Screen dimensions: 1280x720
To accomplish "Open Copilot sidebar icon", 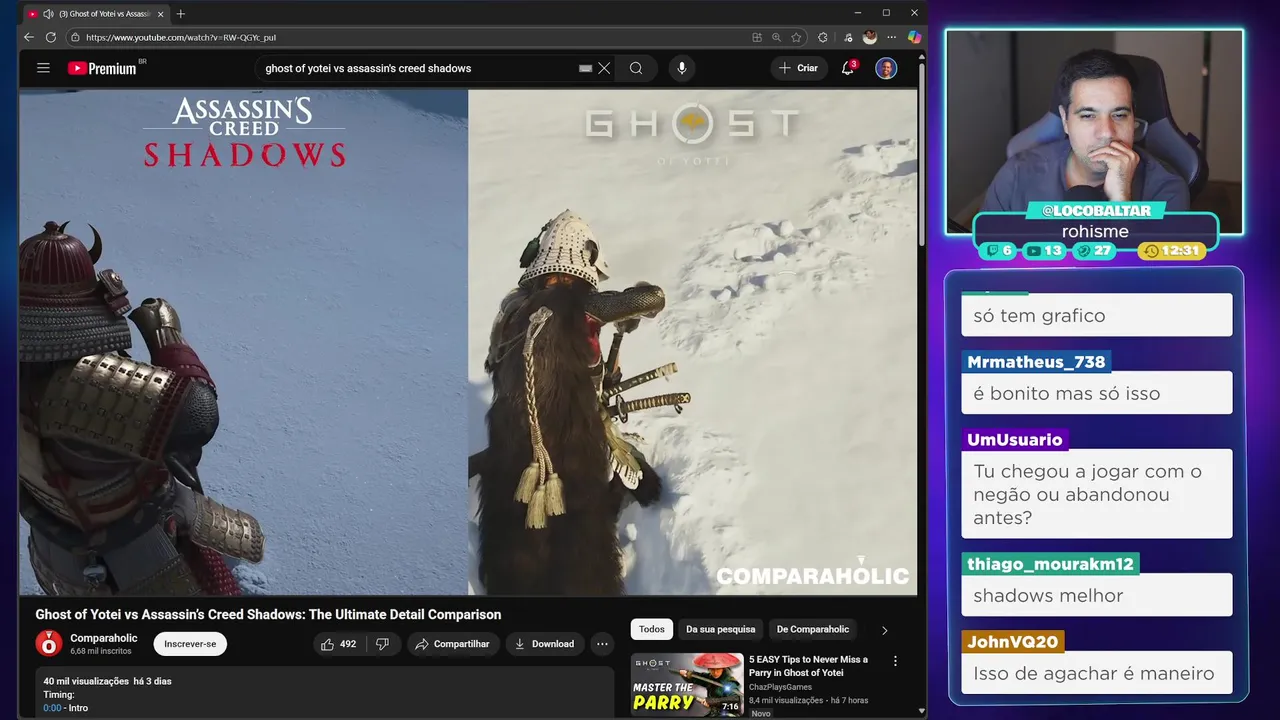I will (x=914, y=37).
